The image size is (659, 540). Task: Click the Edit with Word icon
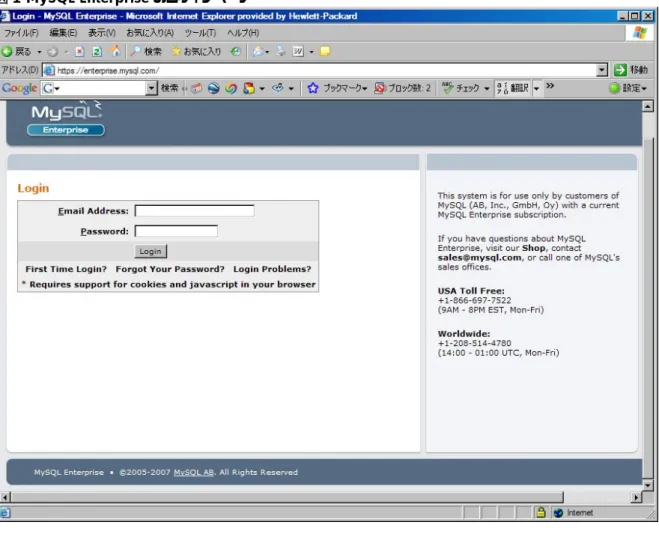tap(298, 52)
